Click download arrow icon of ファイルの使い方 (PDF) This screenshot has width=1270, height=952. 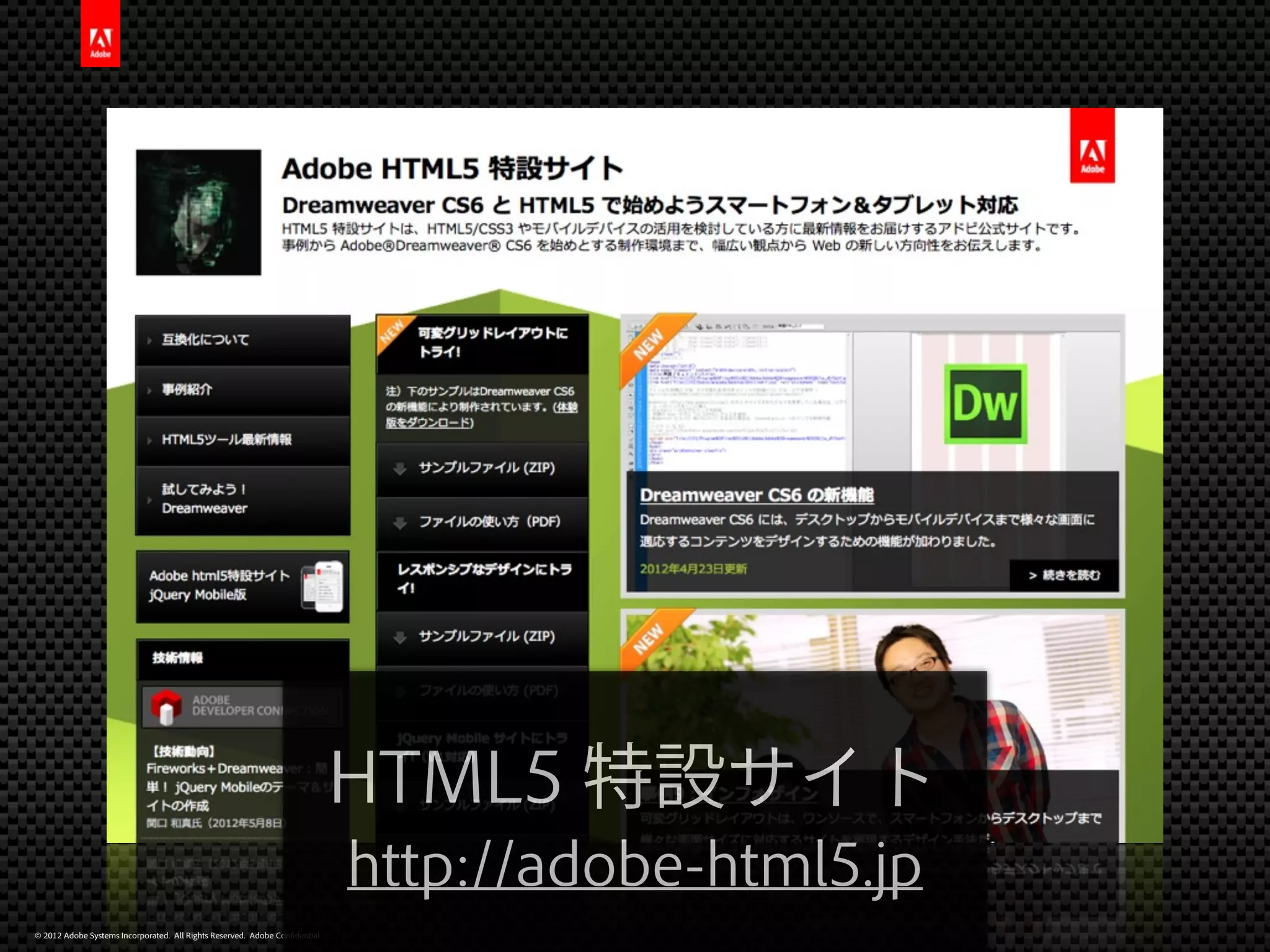pos(400,523)
